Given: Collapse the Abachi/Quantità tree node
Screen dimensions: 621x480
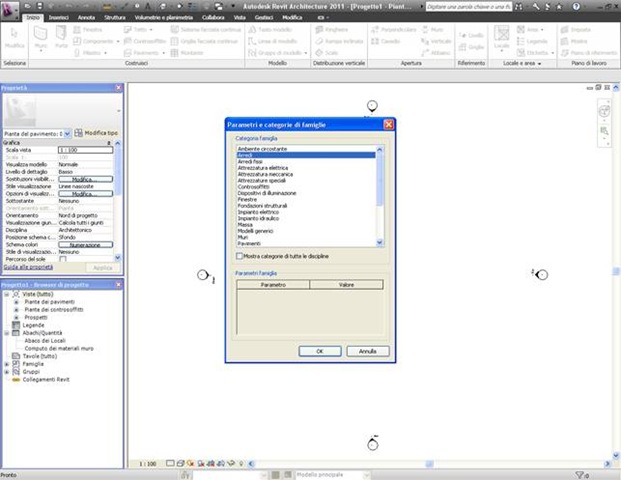Looking at the screenshot, I should 7,333.
